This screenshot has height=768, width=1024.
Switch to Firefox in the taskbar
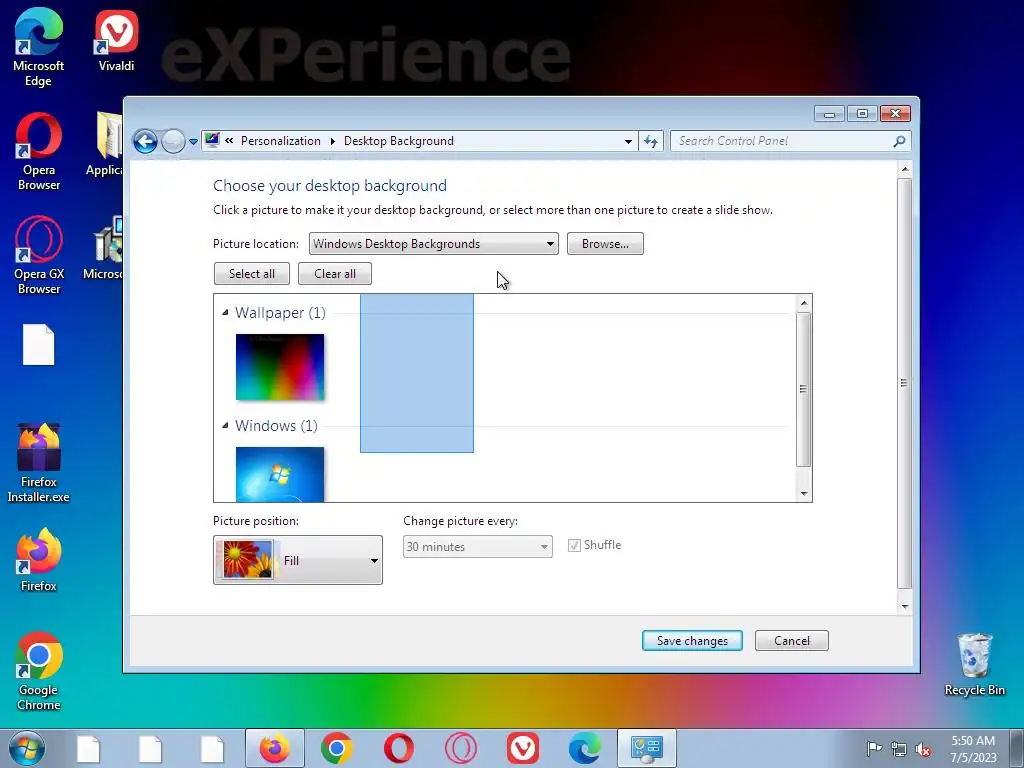point(275,748)
